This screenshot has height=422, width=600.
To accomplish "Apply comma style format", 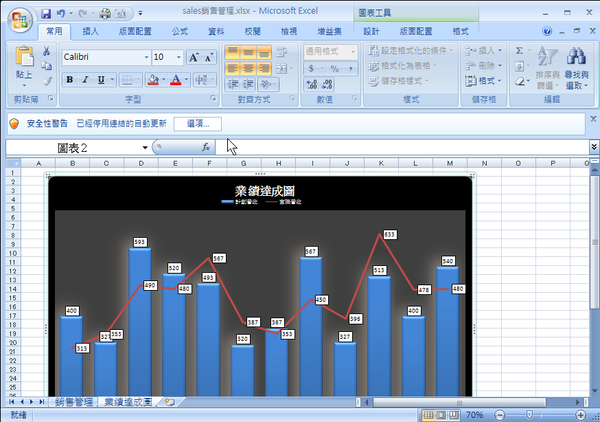I will (x=350, y=68).
